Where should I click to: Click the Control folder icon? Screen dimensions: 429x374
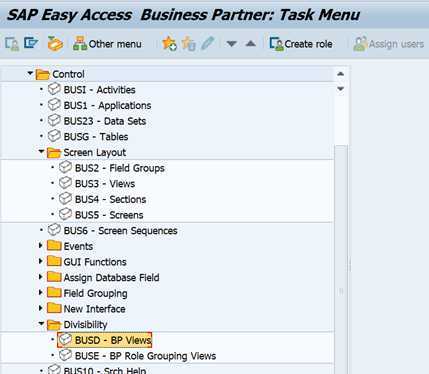pyautogui.click(x=42, y=74)
